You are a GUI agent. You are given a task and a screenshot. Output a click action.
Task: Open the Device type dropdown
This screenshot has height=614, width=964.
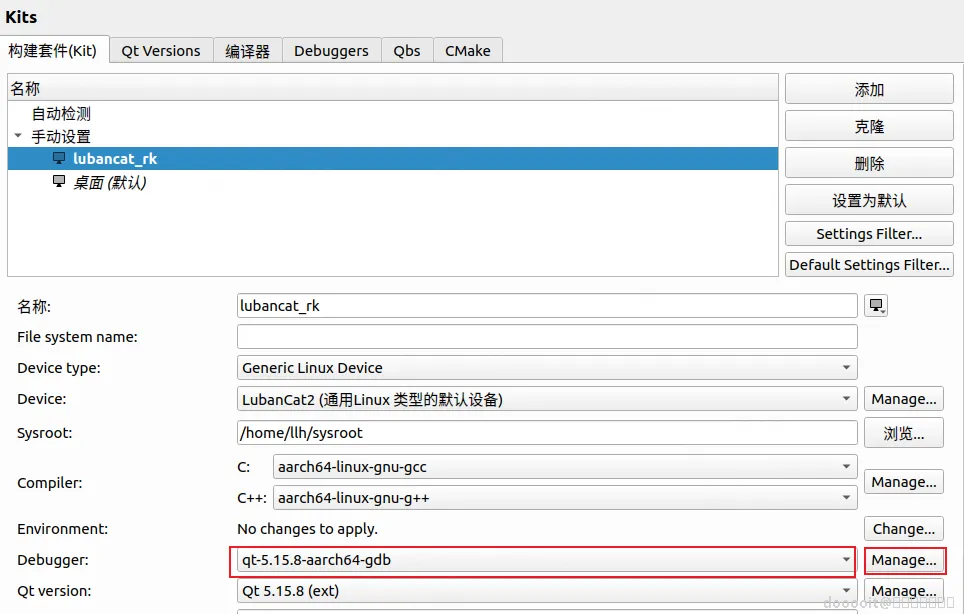click(x=547, y=368)
